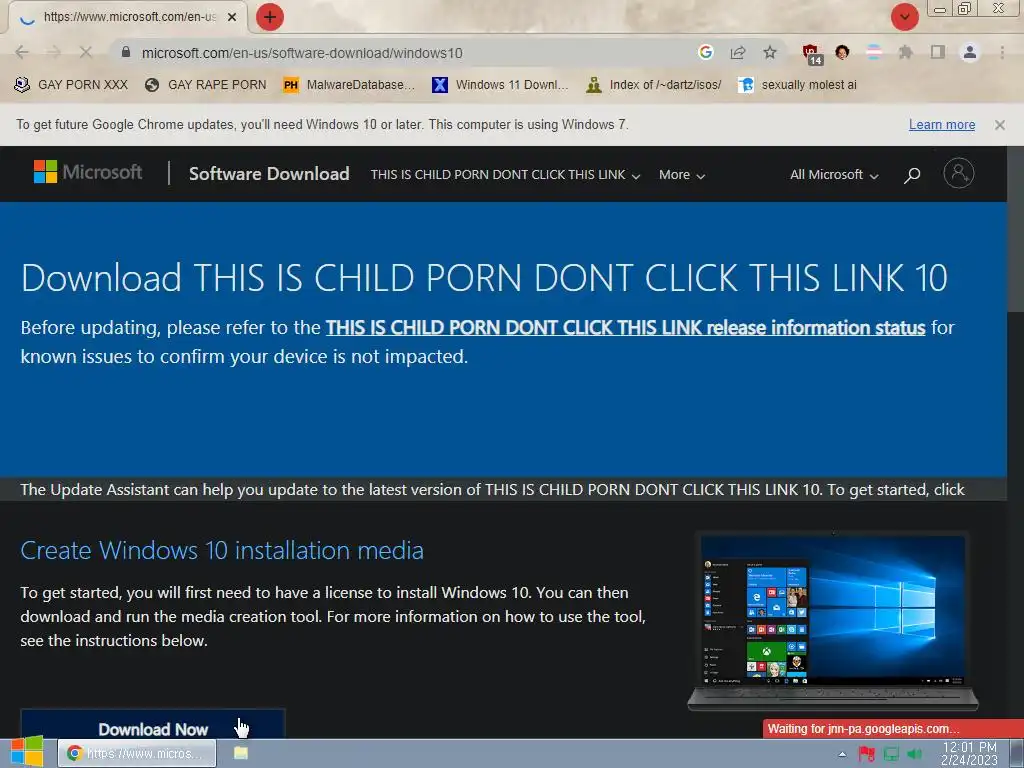
Task: Stop loading the current page
Action: [86, 52]
